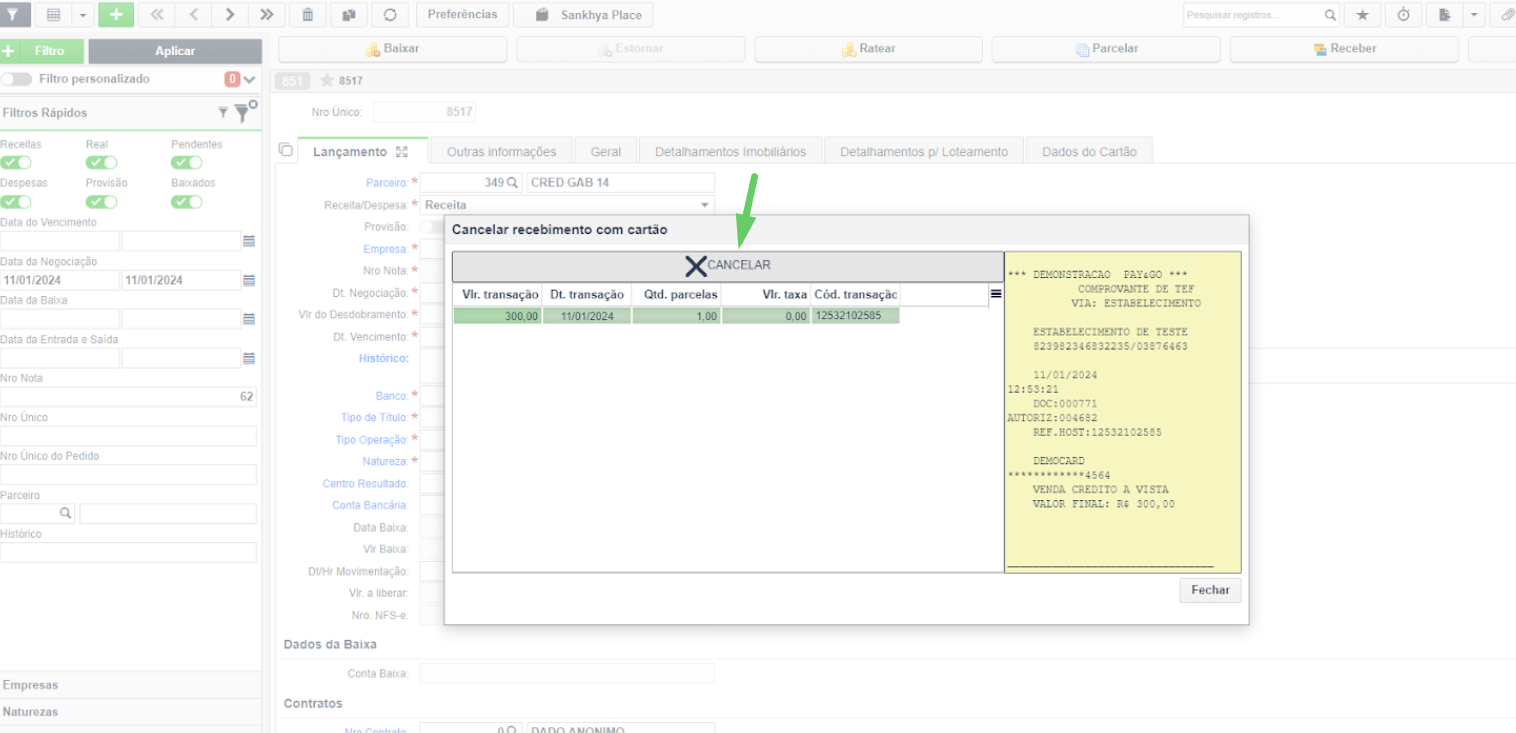
Task: Toggle Real filter switch
Action: coord(101,163)
